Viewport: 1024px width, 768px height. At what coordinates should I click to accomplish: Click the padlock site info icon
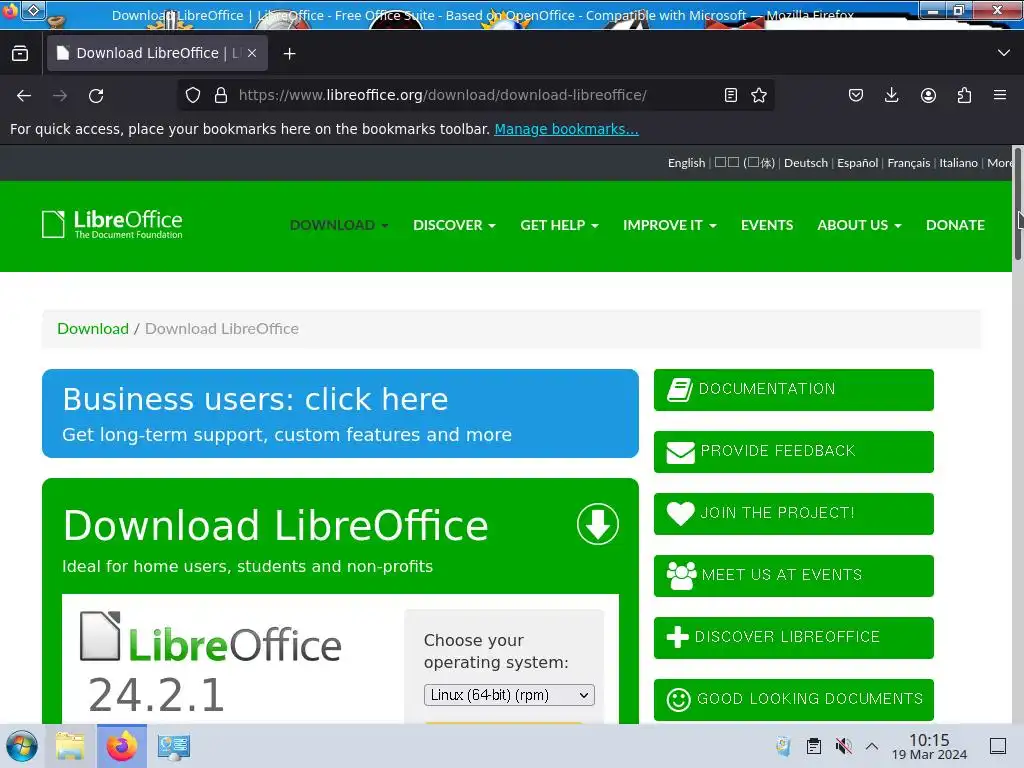pyautogui.click(x=221, y=95)
